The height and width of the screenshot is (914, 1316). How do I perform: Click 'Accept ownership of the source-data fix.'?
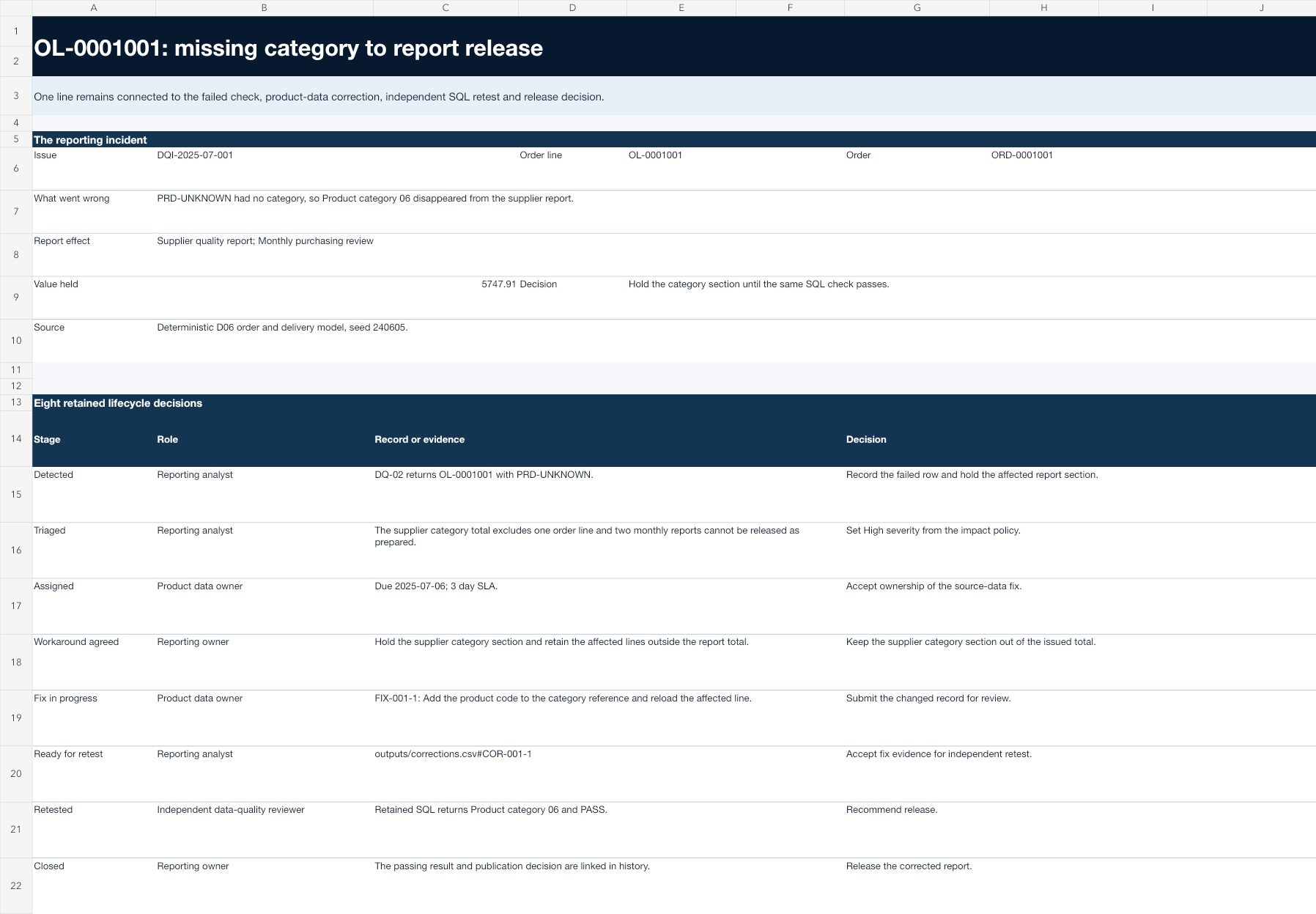click(934, 586)
